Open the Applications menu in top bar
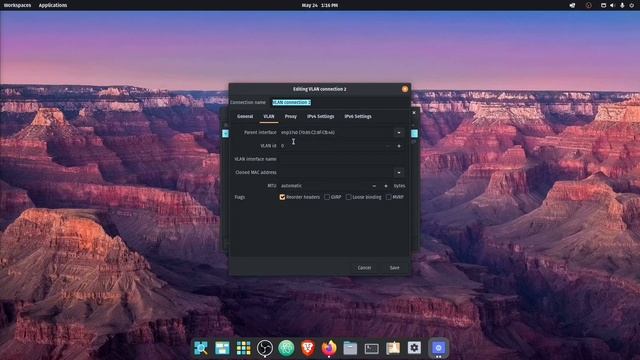The width and height of the screenshot is (640, 360). coord(53,5)
